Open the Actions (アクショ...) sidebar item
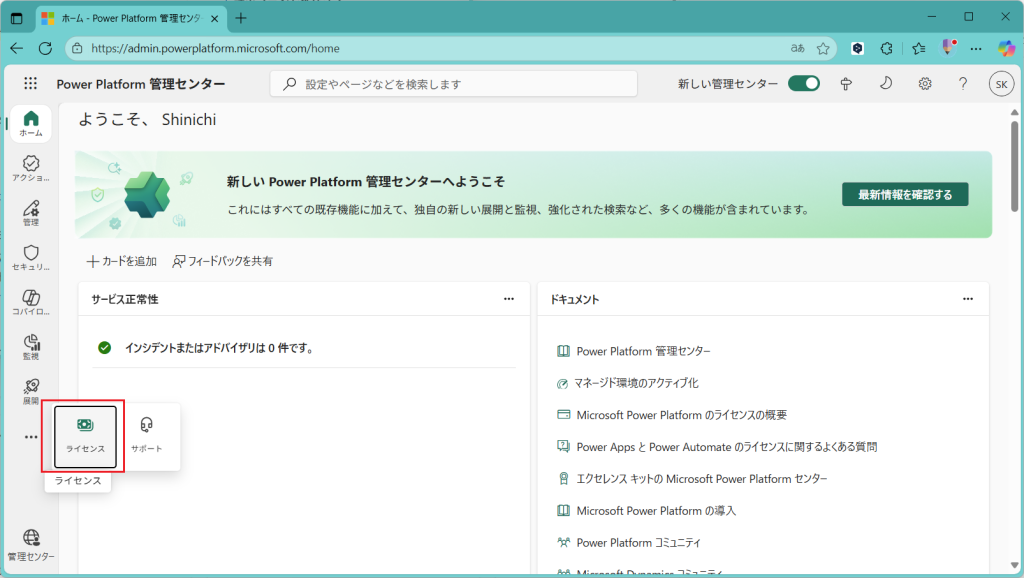This screenshot has width=1024, height=578. pos(31,168)
